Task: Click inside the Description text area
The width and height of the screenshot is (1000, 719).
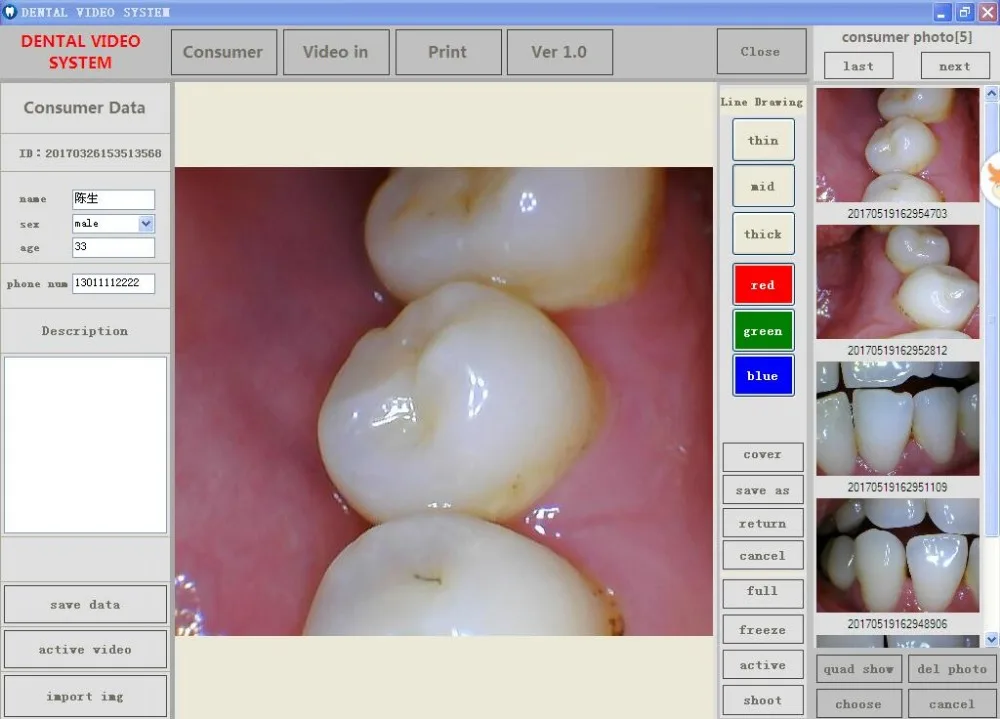Action: 85,445
